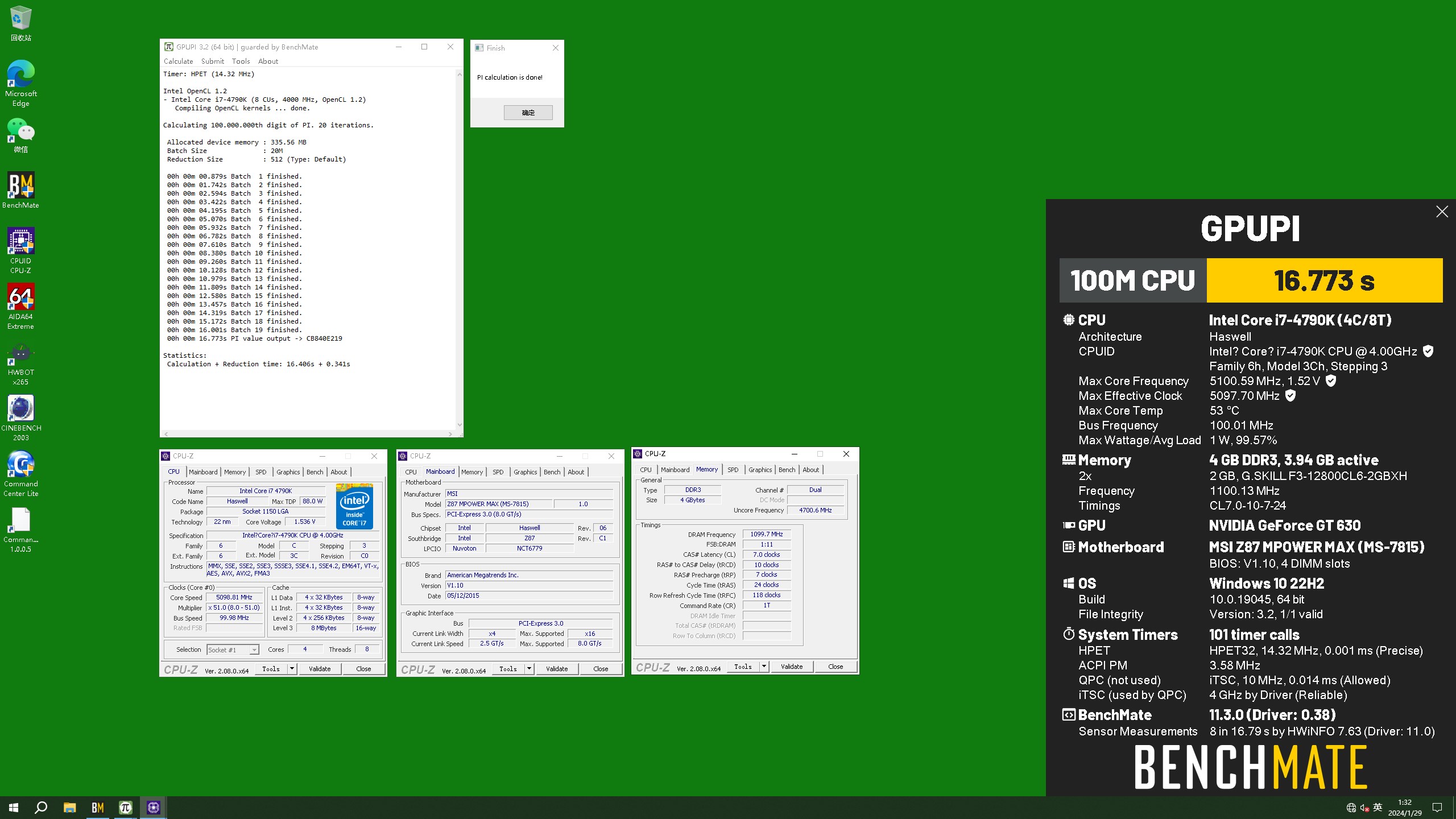
Task: Launch CPUID CPU-Z desktop shortcut
Action: click(21, 250)
